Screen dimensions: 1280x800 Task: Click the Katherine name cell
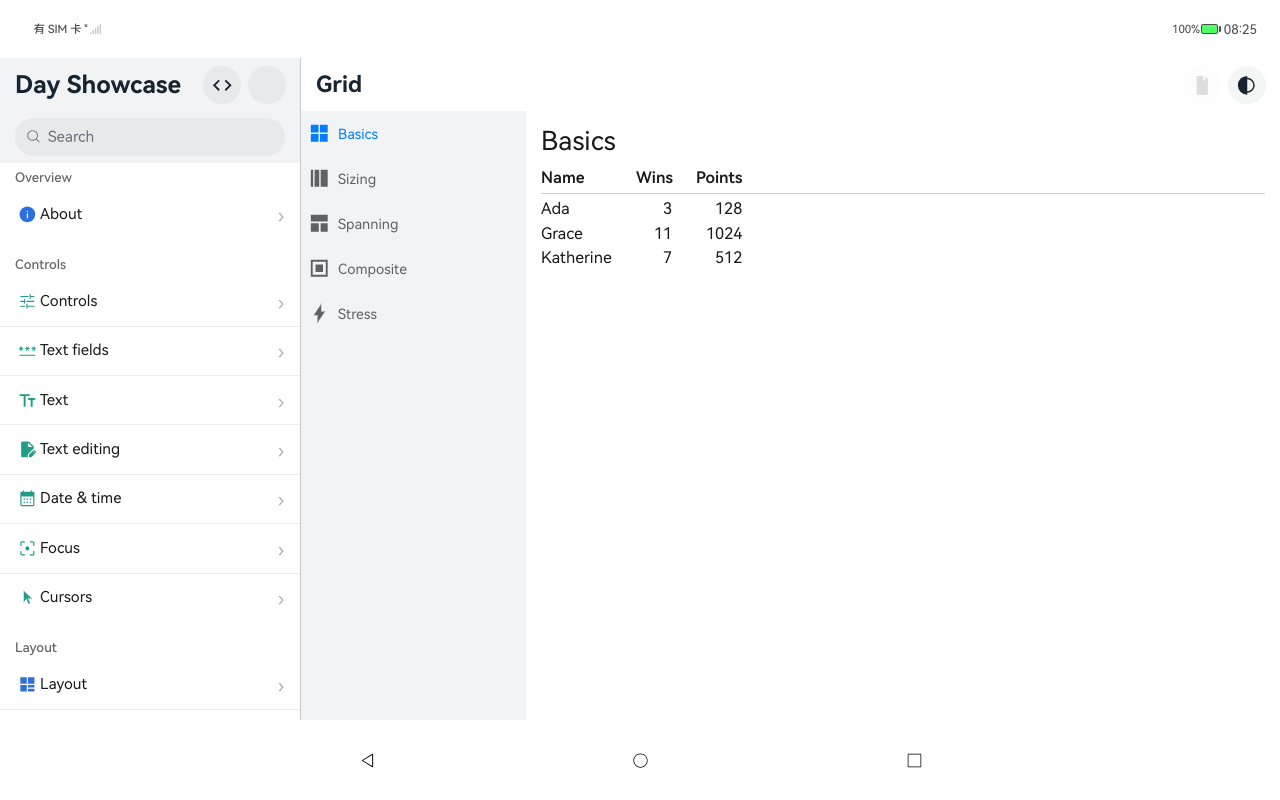tap(576, 258)
